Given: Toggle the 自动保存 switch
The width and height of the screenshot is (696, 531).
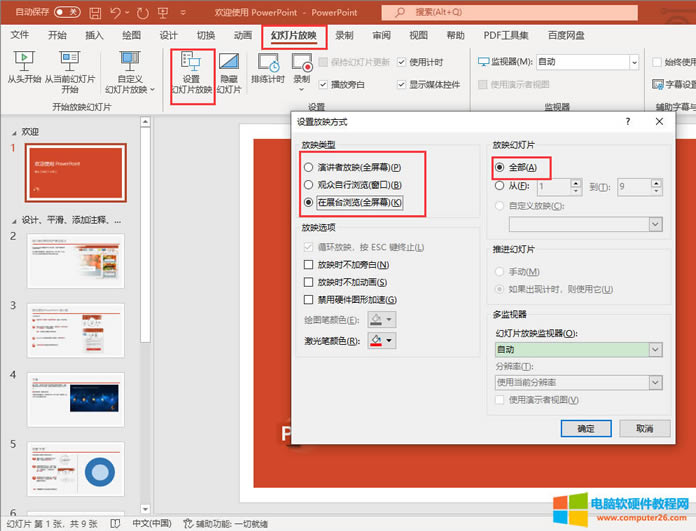Looking at the screenshot, I should point(66,12).
